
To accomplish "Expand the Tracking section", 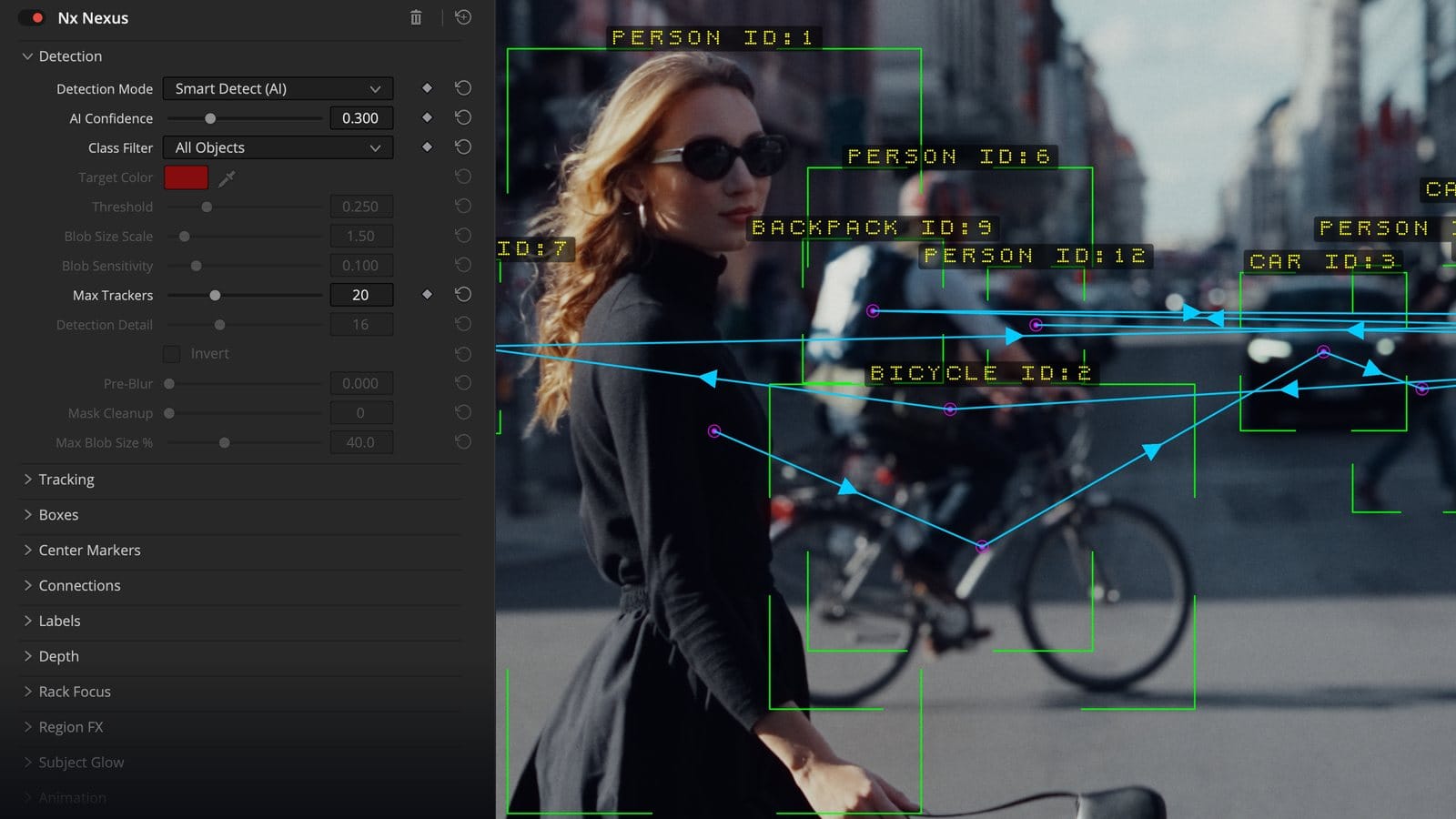I will pos(27,479).
